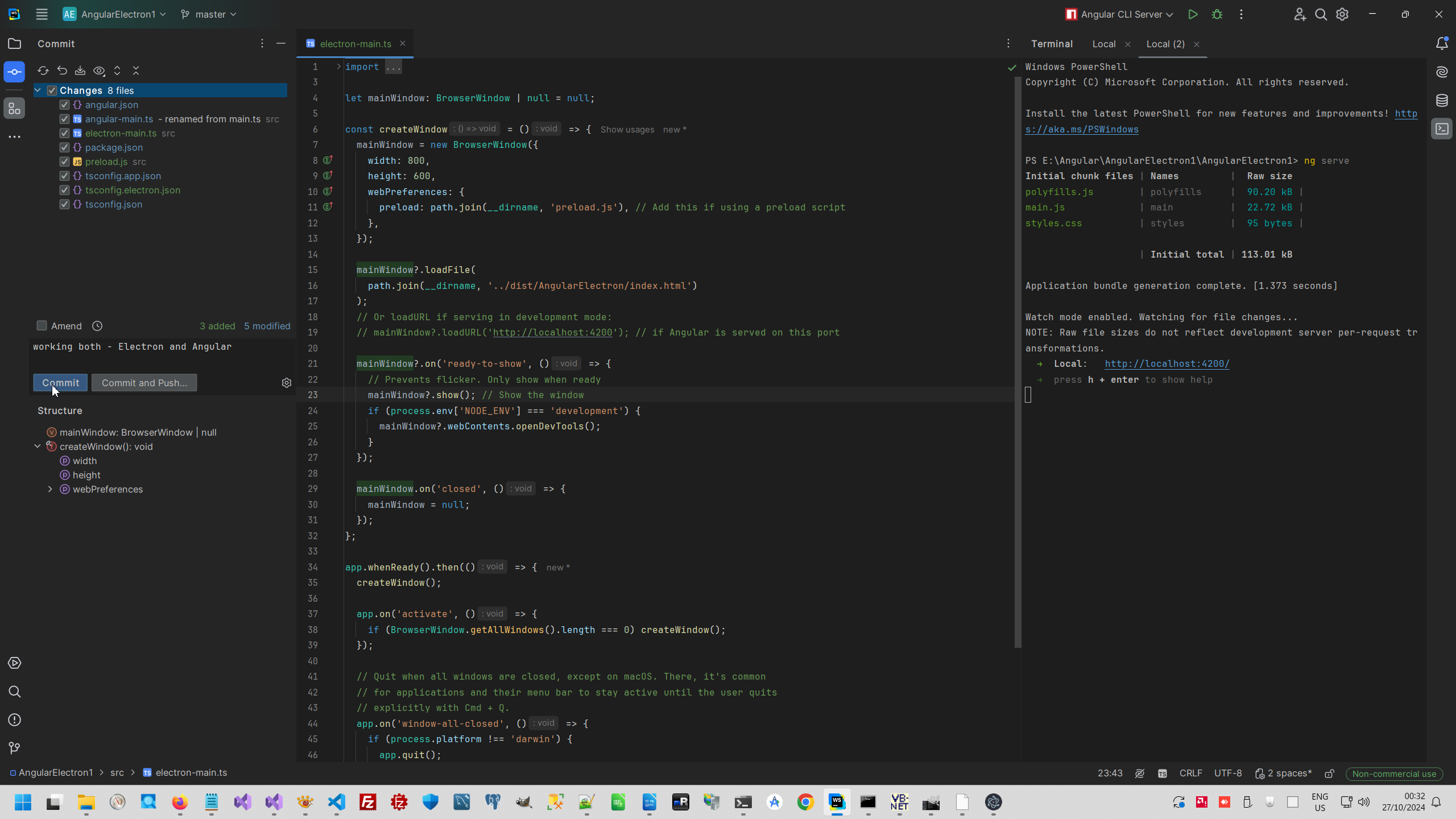Open the Database tool window icon

tap(1442, 101)
